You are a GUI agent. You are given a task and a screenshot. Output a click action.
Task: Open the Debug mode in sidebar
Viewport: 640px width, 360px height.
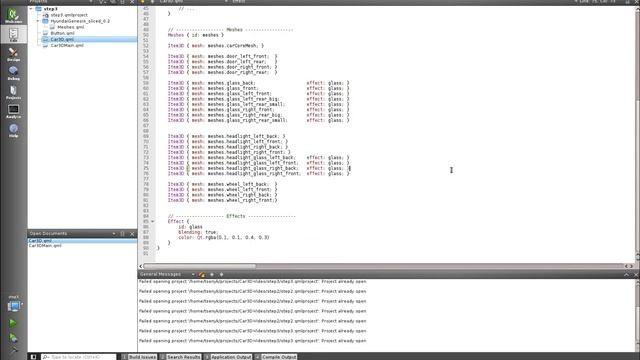click(13, 73)
